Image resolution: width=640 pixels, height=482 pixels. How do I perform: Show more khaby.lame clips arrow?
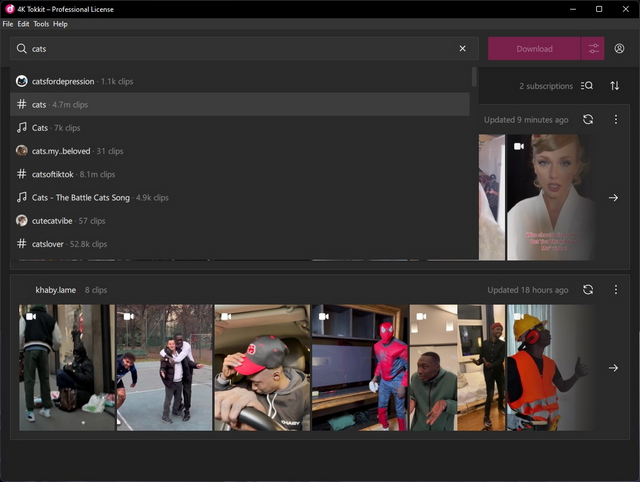(x=613, y=368)
